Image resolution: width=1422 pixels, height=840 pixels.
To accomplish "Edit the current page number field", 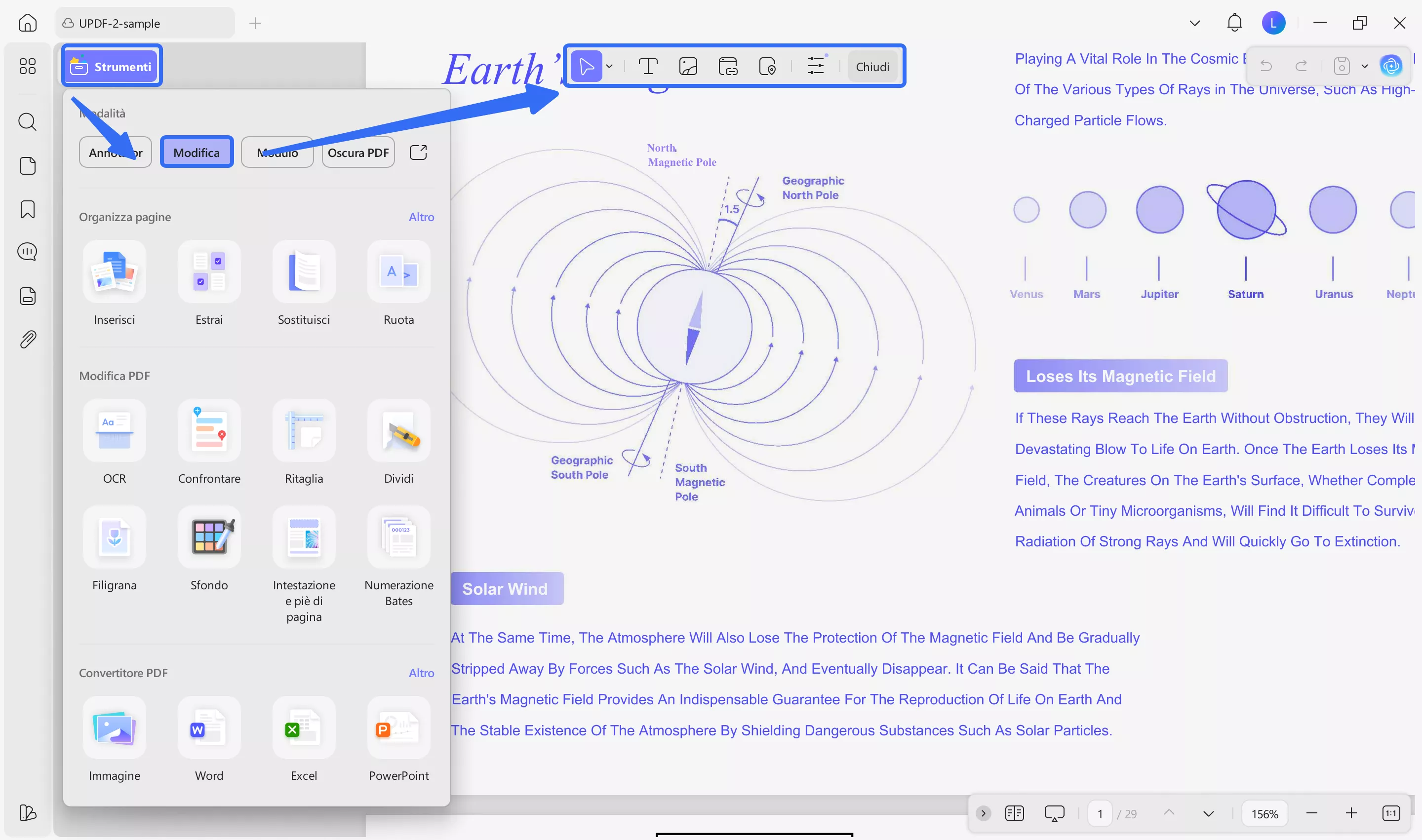I will coord(1100,813).
